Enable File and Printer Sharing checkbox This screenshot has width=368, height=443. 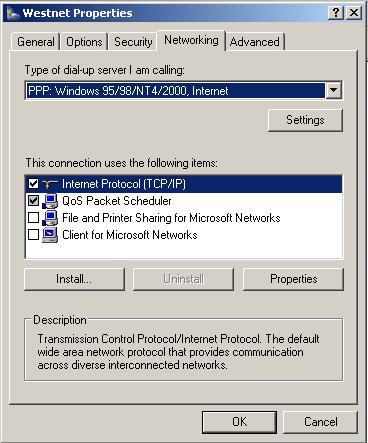coord(33,218)
